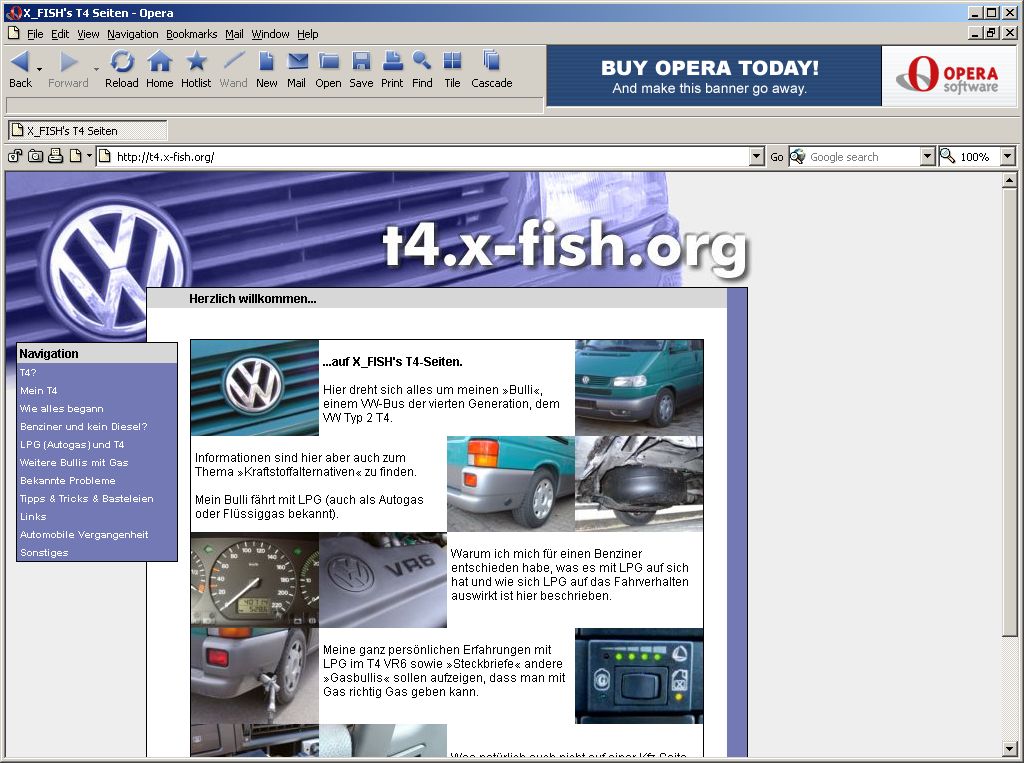Click the Open file toolbar icon
1024x763 pixels.
point(328,69)
